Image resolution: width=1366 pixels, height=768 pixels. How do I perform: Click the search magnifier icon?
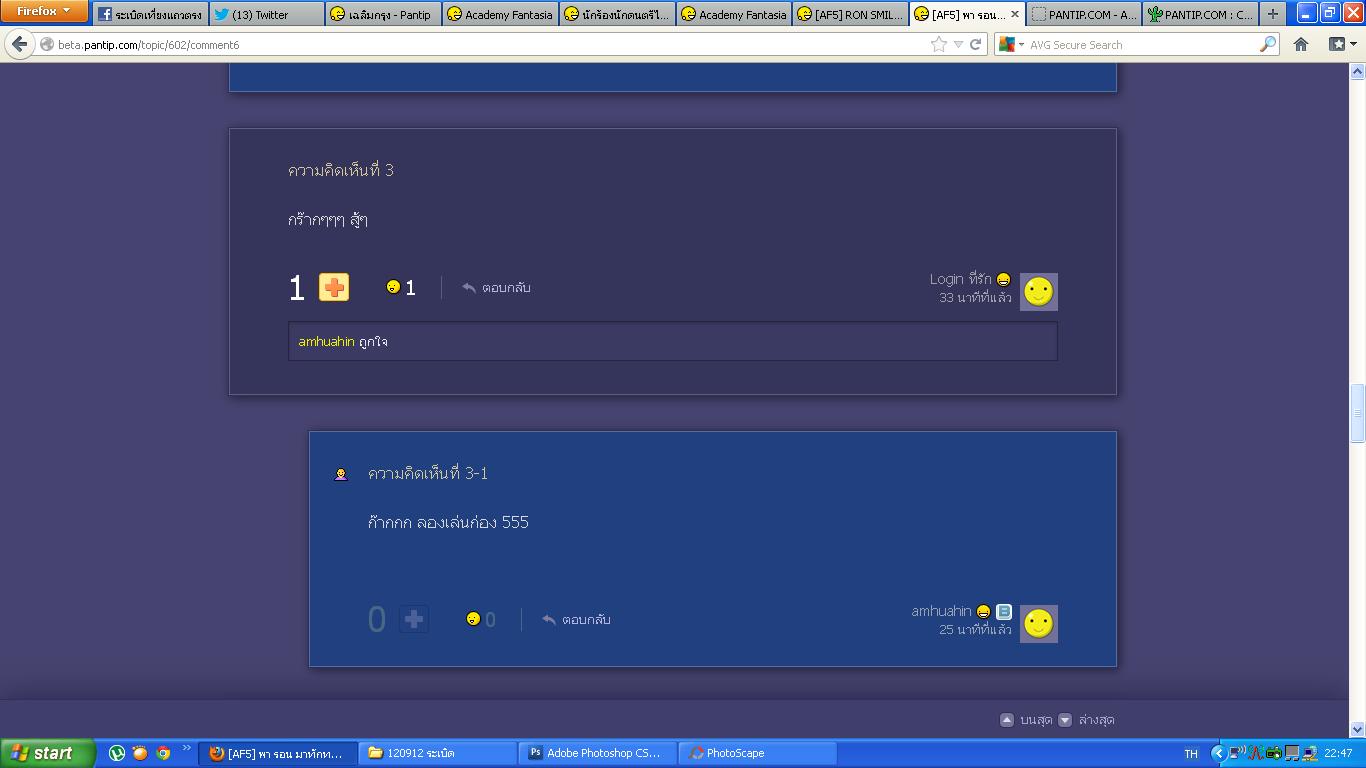(1268, 44)
